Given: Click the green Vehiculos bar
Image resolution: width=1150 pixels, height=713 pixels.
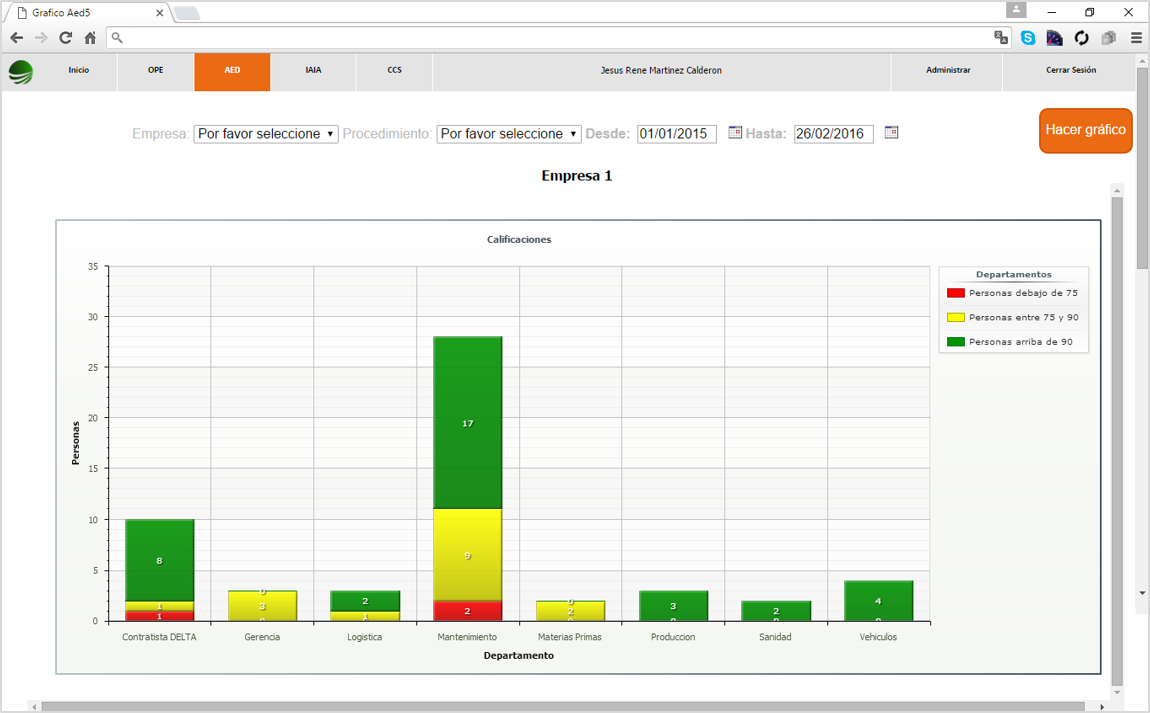Looking at the screenshot, I should (879, 601).
